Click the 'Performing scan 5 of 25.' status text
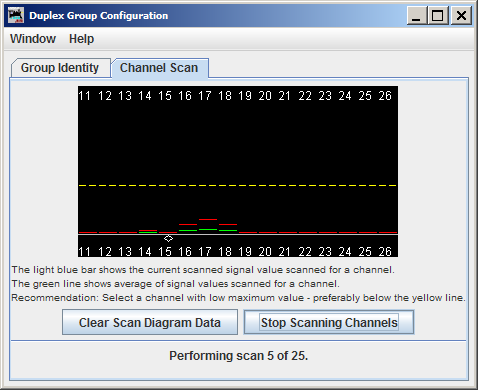This screenshot has width=478, height=390. click(x=238, y=356)
